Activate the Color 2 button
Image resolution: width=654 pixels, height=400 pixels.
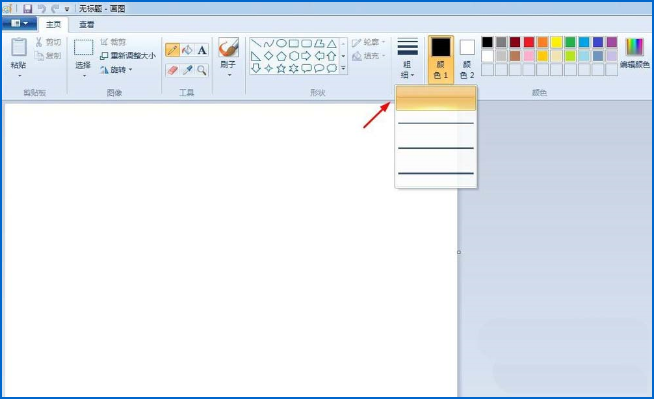[x=467, y=59]
